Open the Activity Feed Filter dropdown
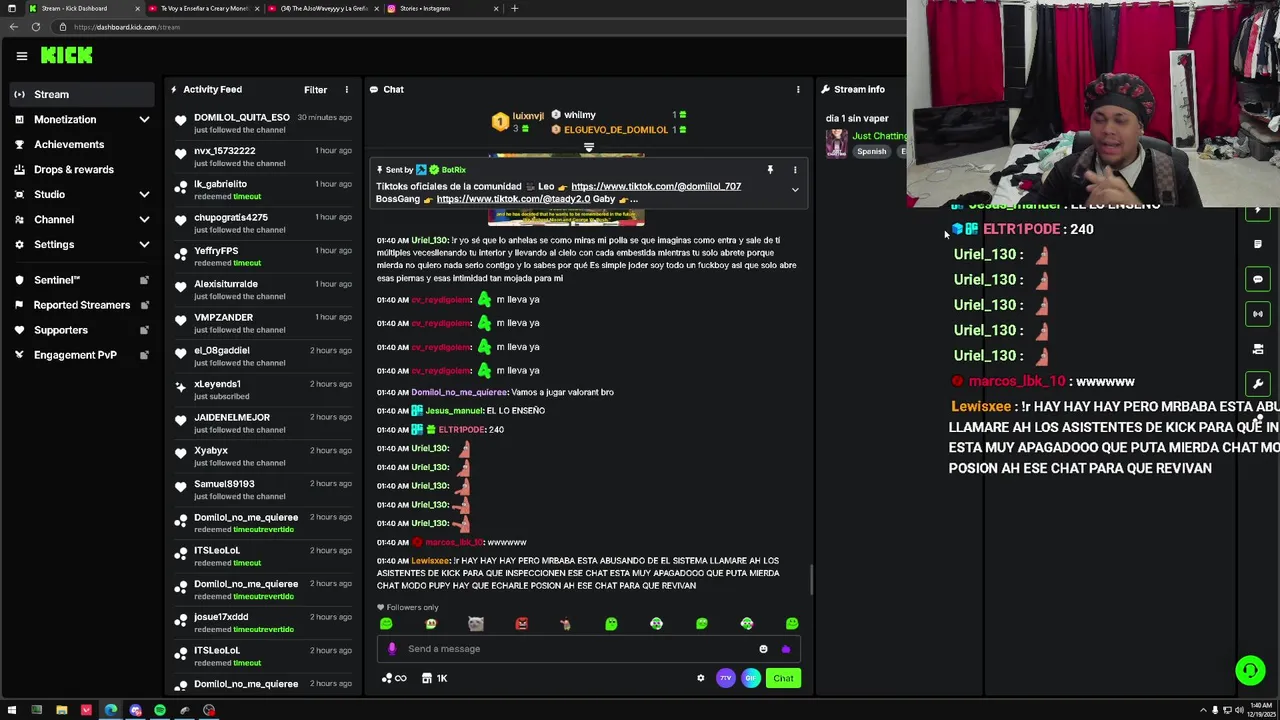Viewport: 1280px width, 720px height. click(315, 90)
